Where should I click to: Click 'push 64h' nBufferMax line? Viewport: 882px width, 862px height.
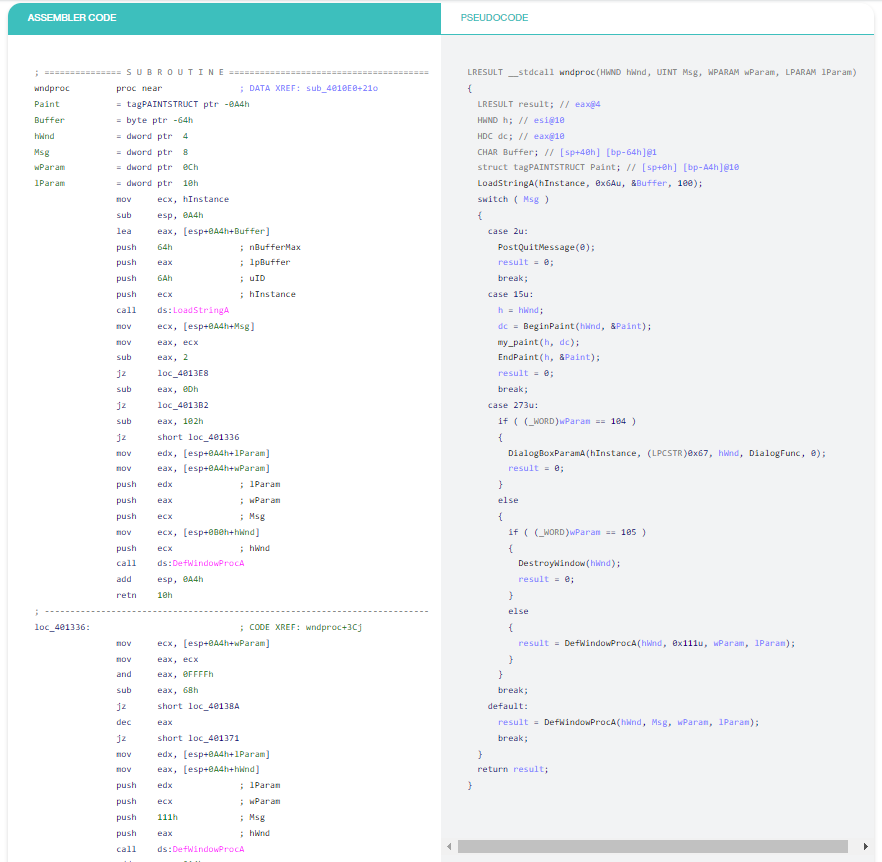(208, 247)
